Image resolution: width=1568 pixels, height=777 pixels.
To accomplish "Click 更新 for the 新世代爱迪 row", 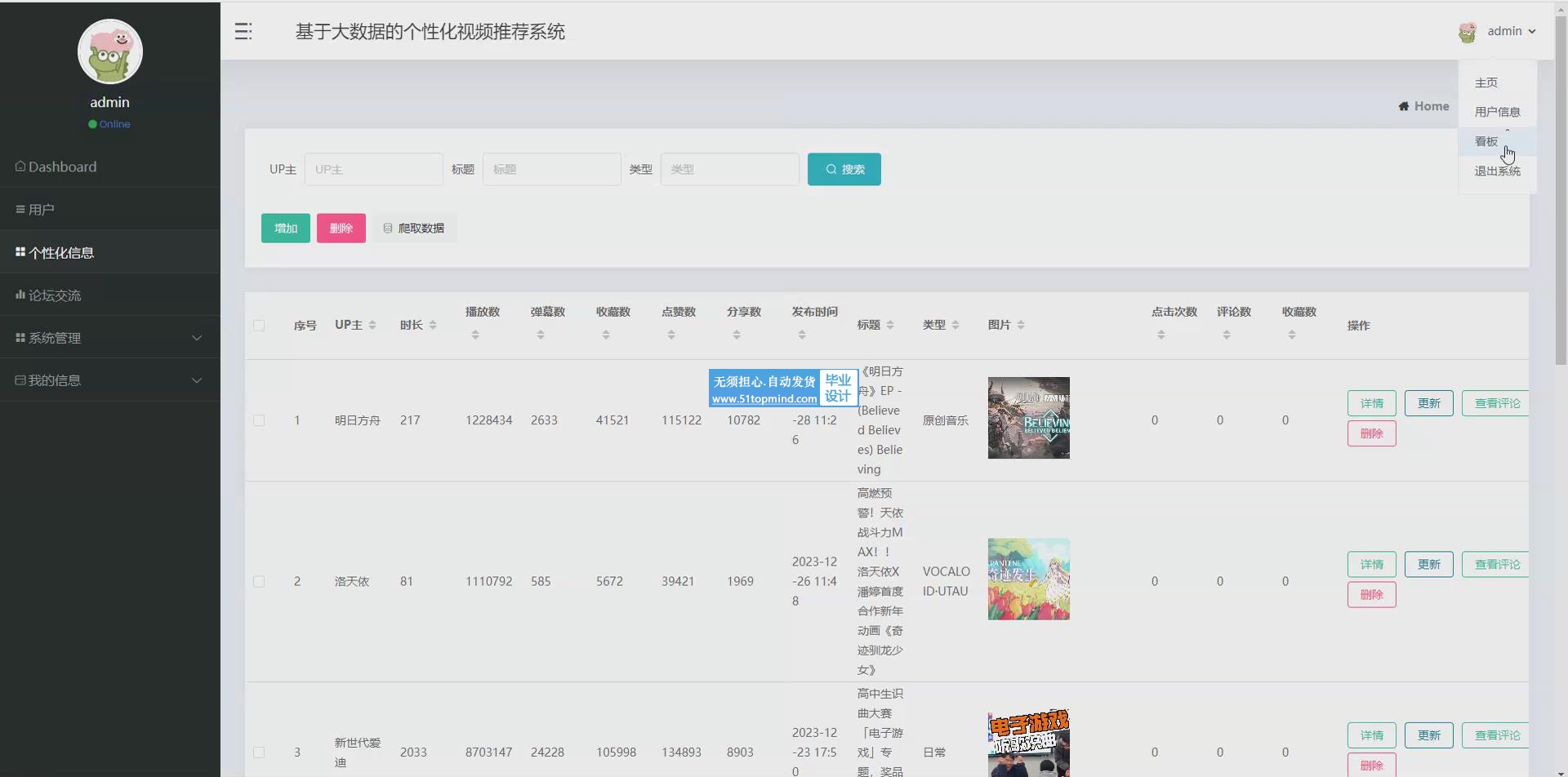I will click(x=1429, y=735).
